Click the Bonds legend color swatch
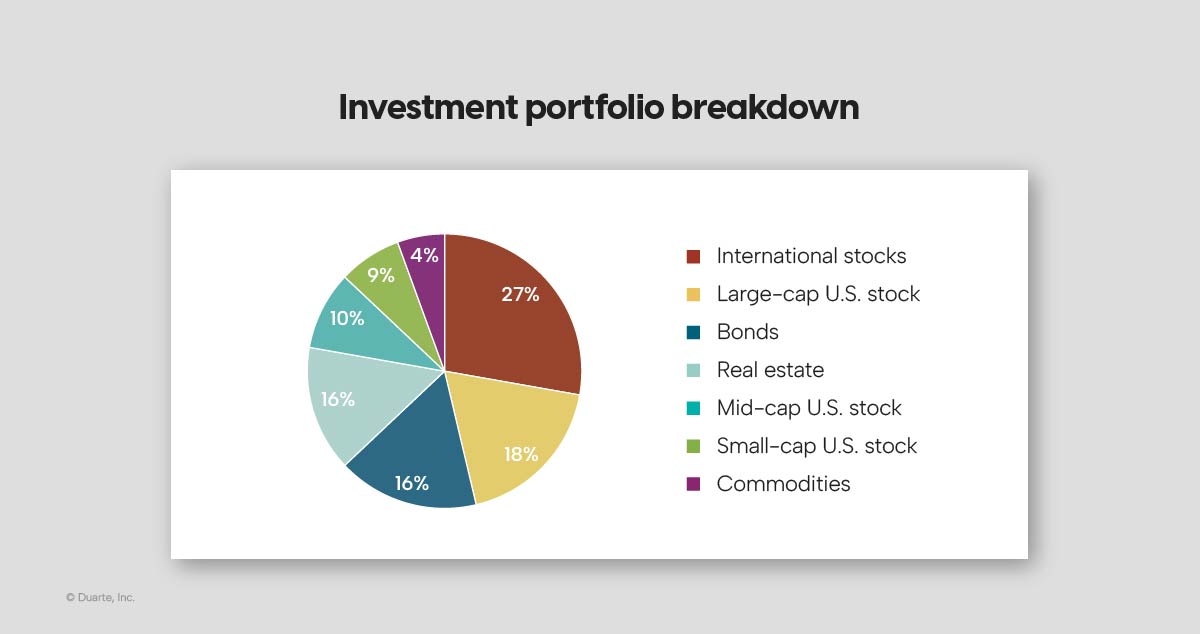 693,333
